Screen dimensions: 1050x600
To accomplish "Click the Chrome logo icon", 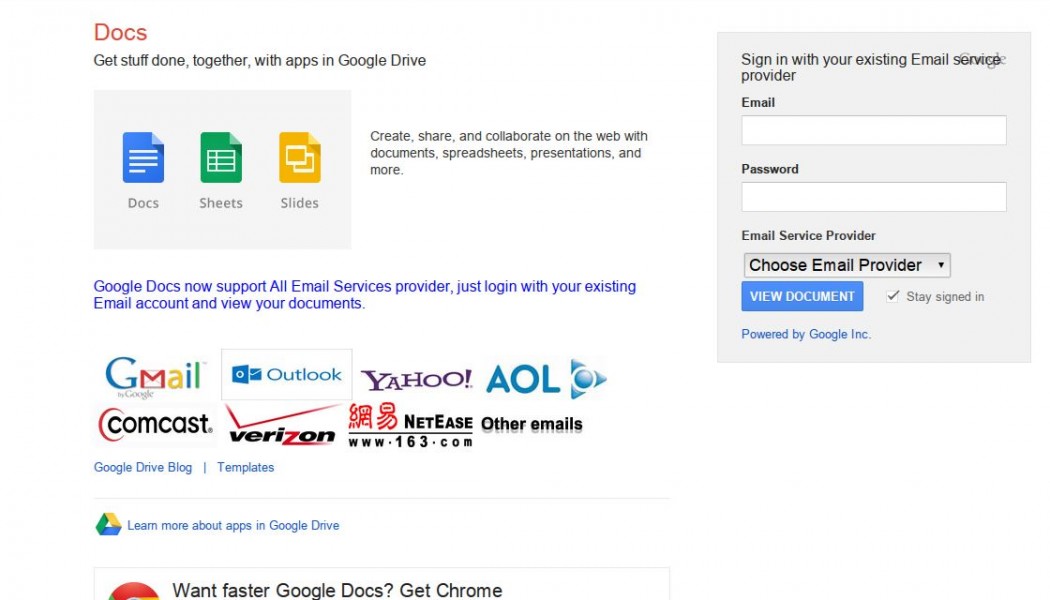I will coord(134,592).
